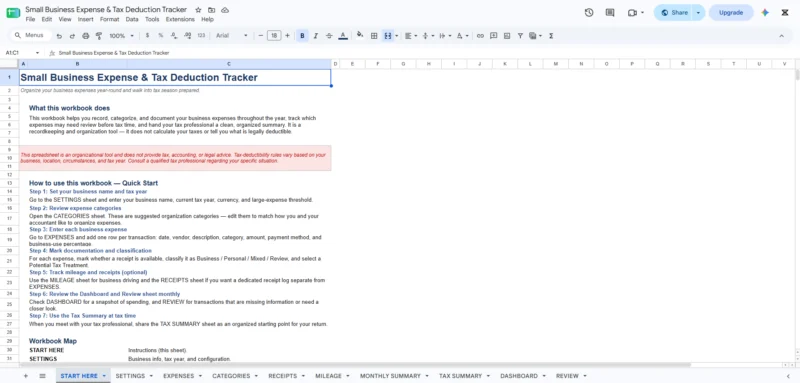Viewport: 800px width, 383px height.
Task: Open text wrapping dropdown
Action: (445, 36)
